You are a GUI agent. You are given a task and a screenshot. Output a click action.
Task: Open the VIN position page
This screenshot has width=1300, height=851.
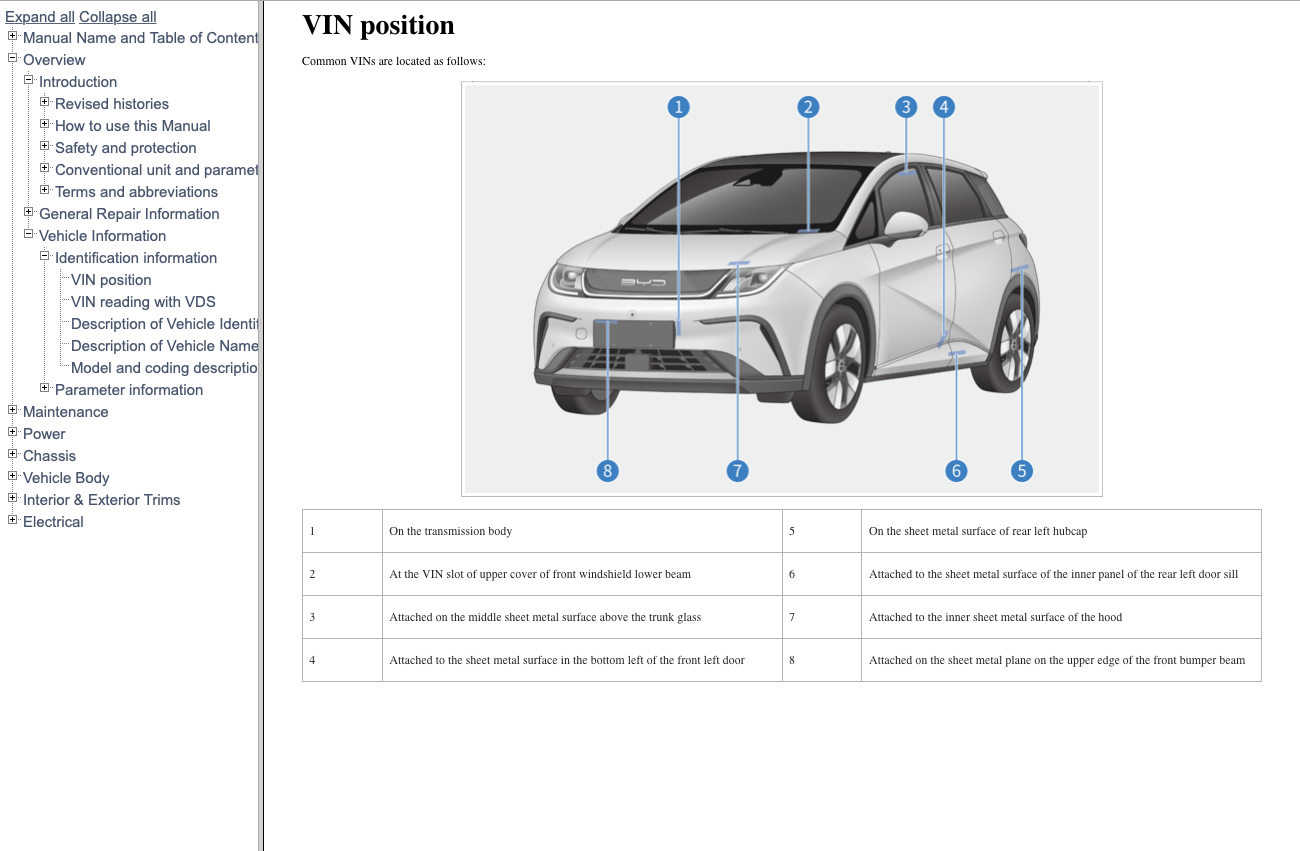tap(111, 280)
